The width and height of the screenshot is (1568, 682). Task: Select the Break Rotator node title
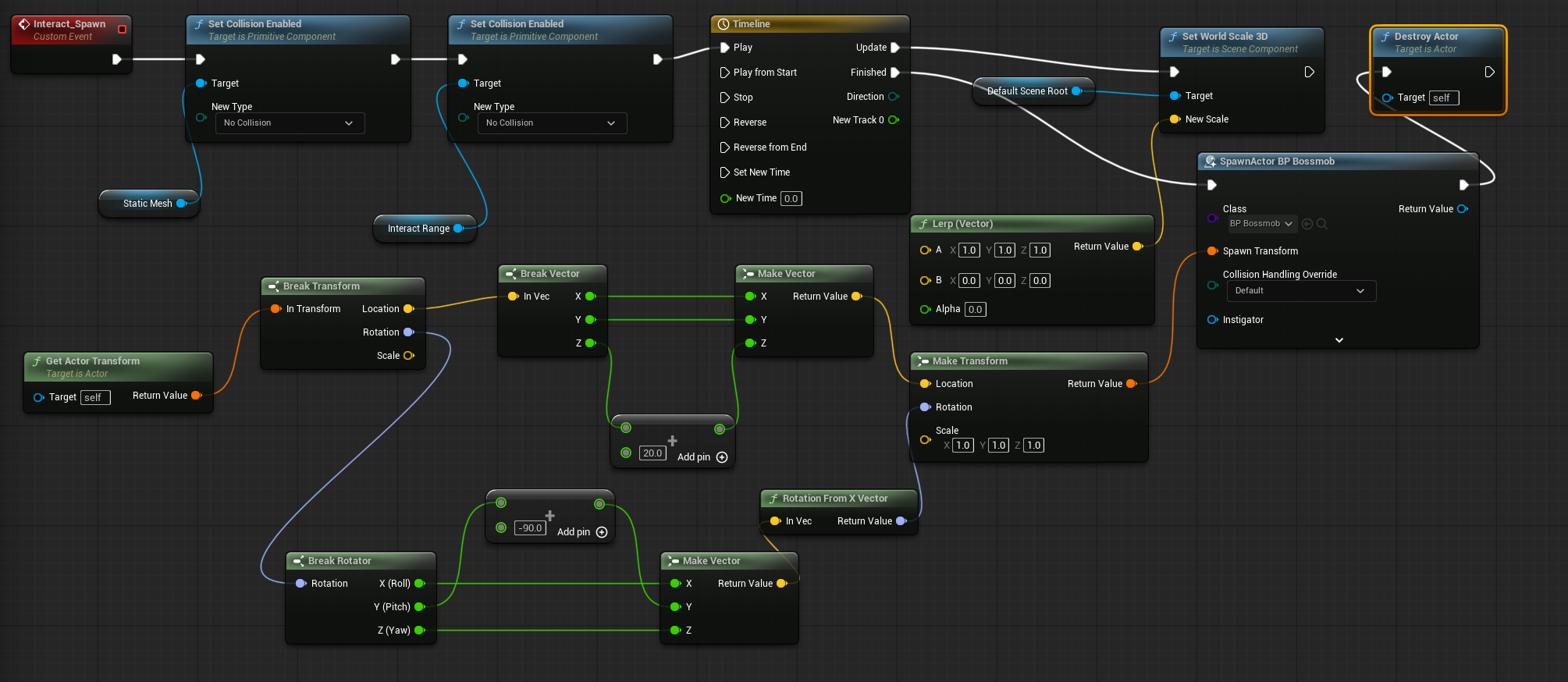pos(340,561)
